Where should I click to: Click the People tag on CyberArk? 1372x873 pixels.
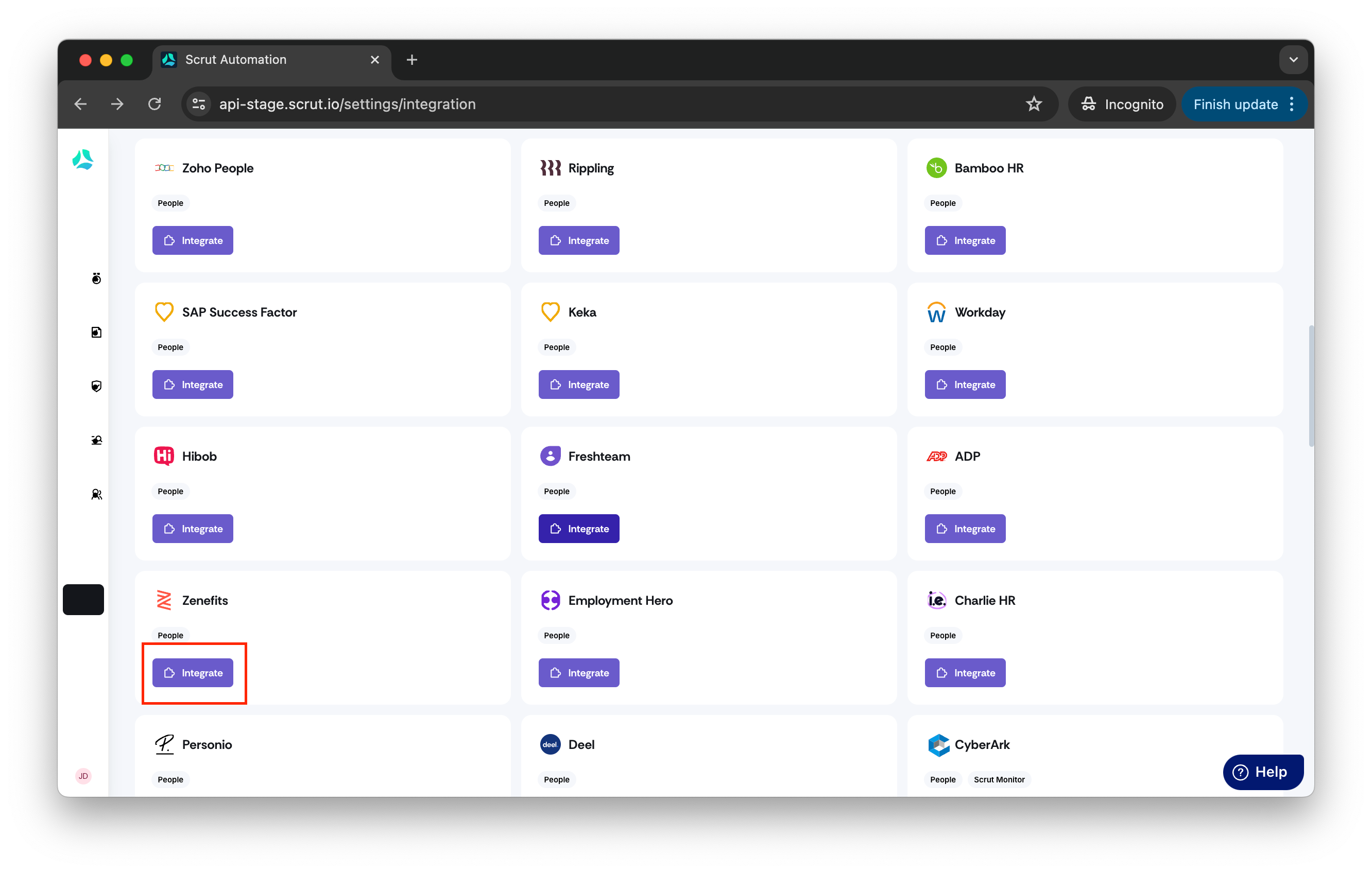942,779
